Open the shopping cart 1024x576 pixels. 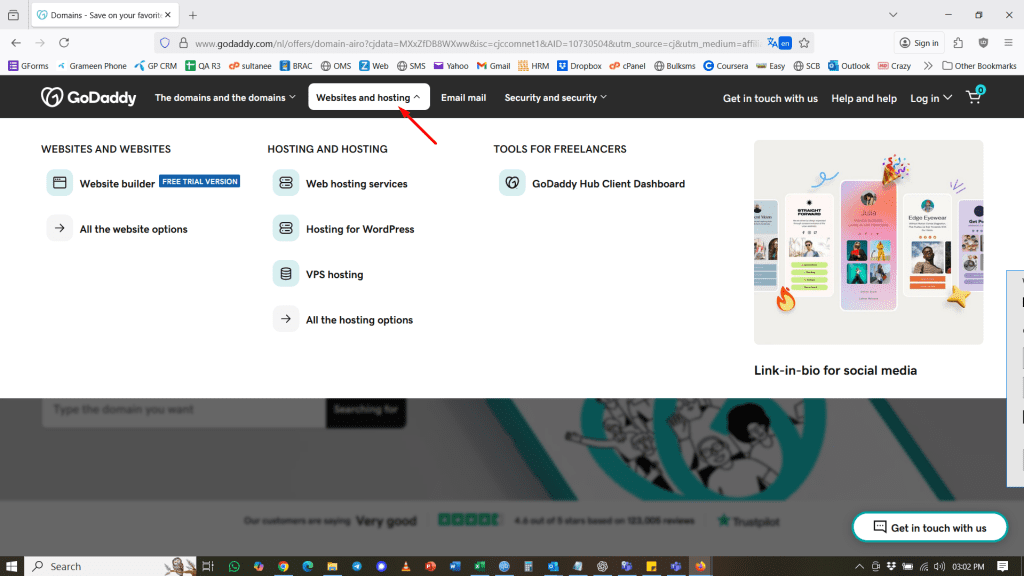tap(972, 97)
